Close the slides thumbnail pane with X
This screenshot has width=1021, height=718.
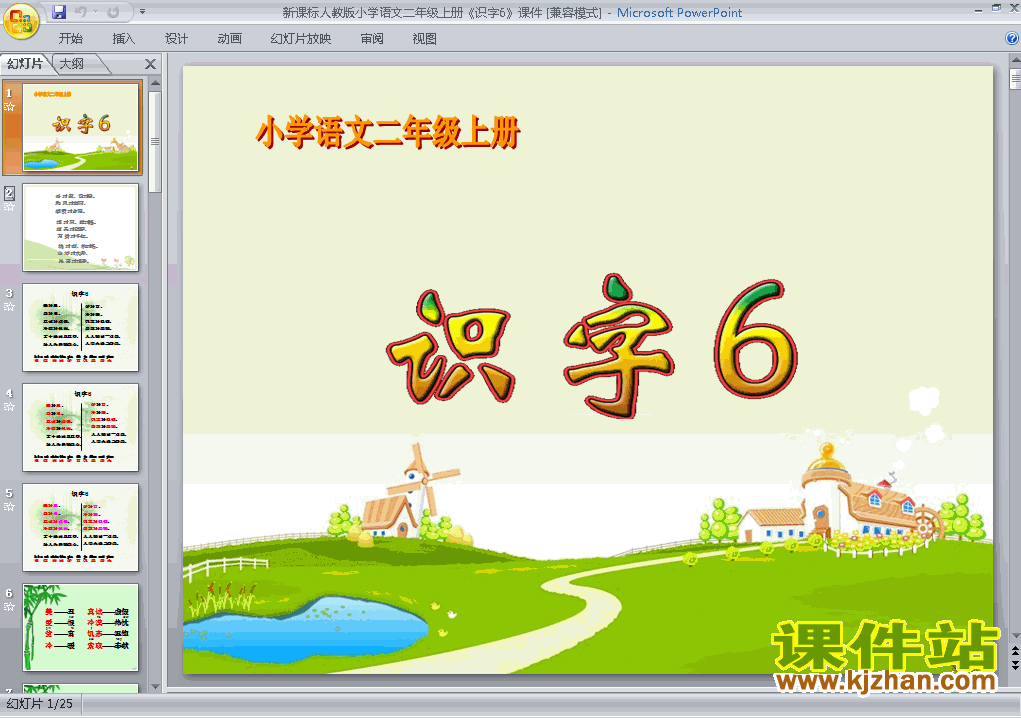coord(150,64)
